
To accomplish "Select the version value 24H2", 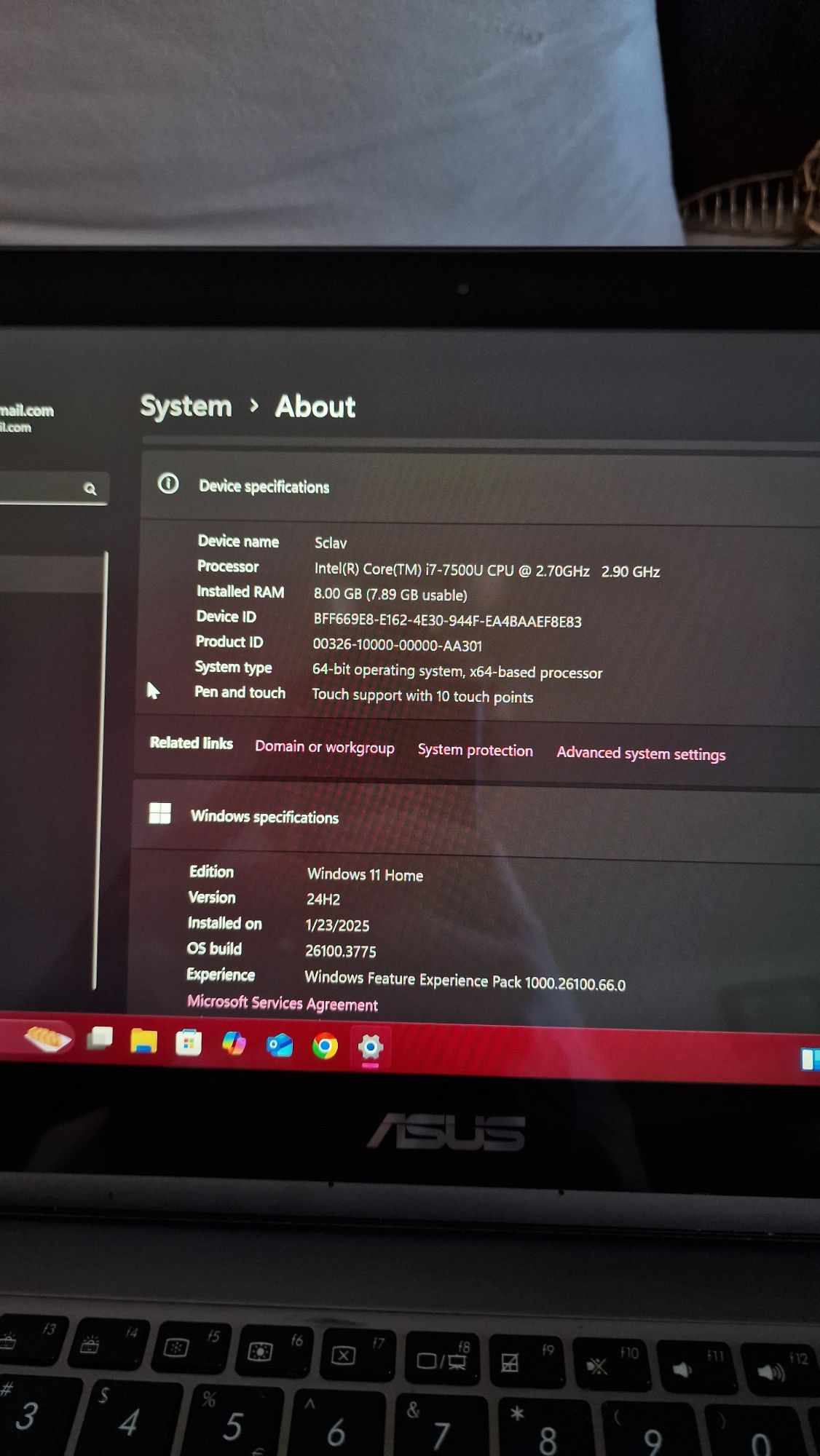I will 323,900.
